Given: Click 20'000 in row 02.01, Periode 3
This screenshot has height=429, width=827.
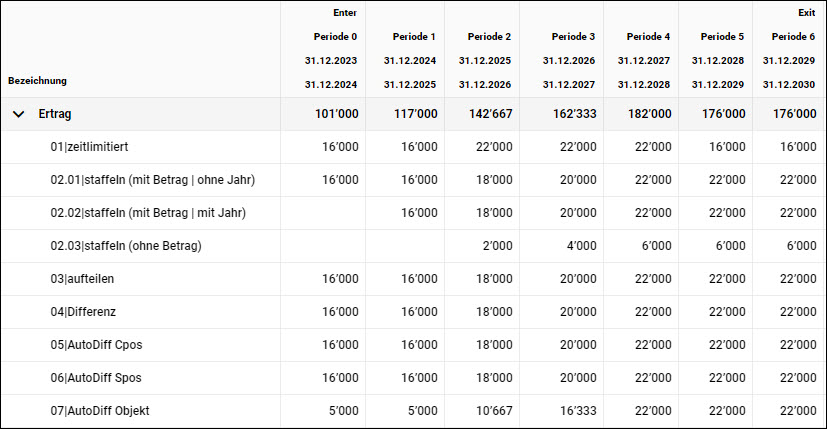Looking at the screenshot, I should click(x=578, y=180).
